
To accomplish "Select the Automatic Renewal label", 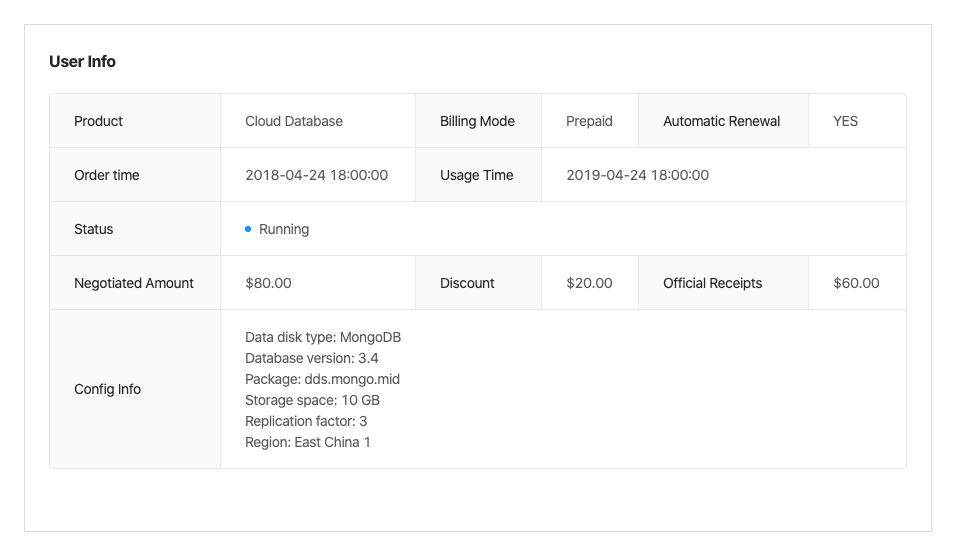I will coord(721,121).
